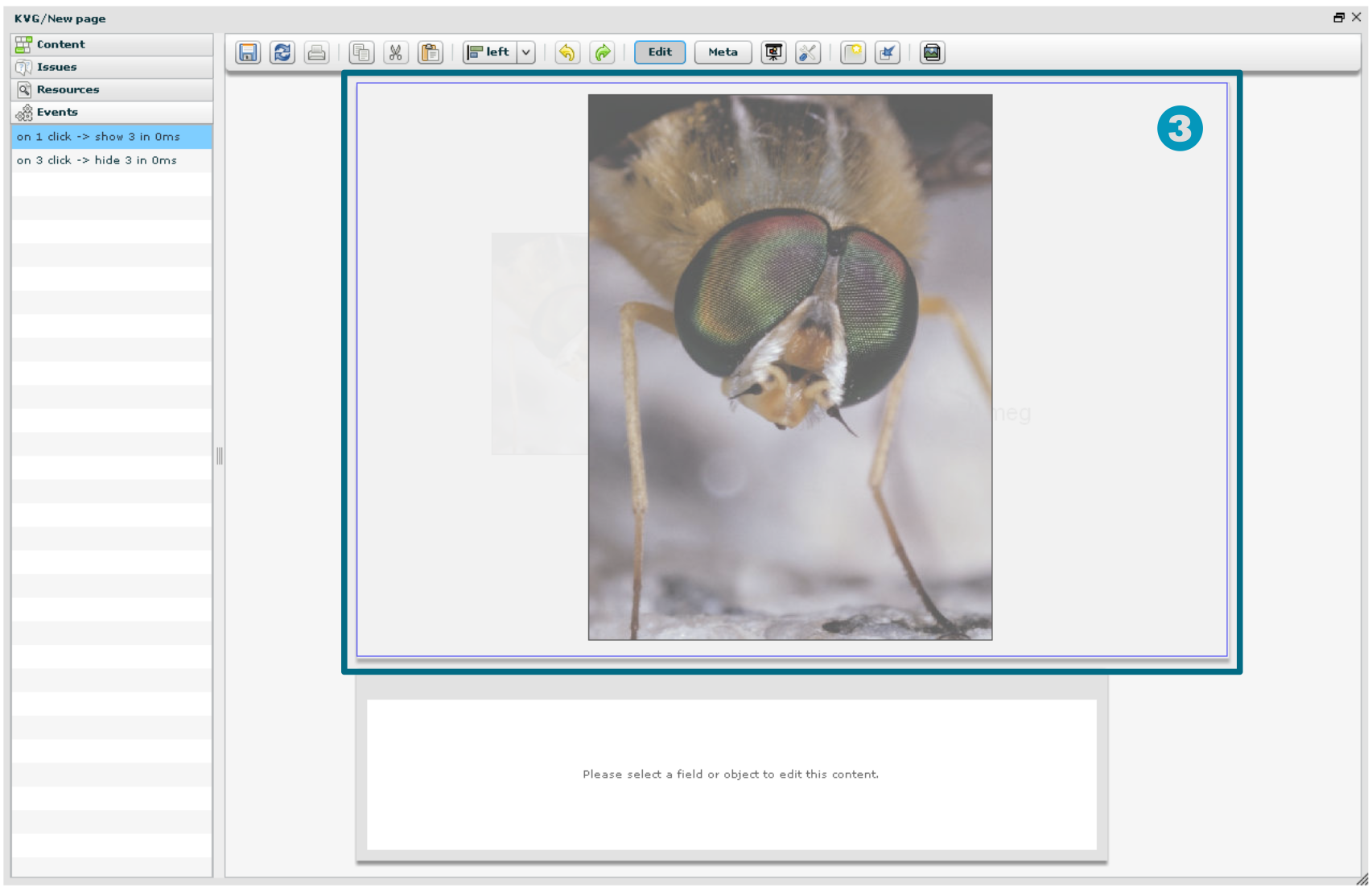The image size is (1372, 892).
Task: Switch to Meta mode
Action: pyautogui.click(x=723, y=52)
